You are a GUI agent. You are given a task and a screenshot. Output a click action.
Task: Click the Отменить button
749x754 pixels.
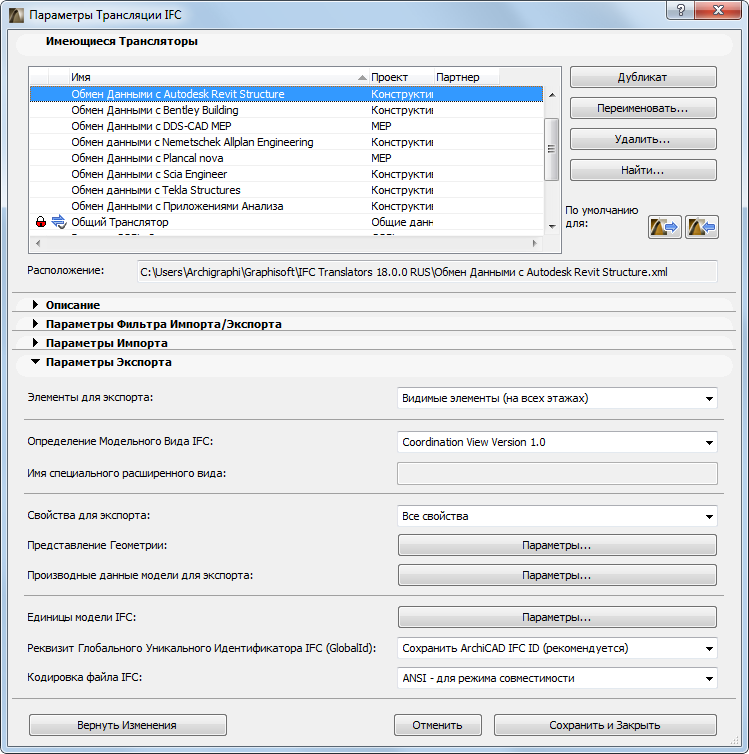coord(437,725)
